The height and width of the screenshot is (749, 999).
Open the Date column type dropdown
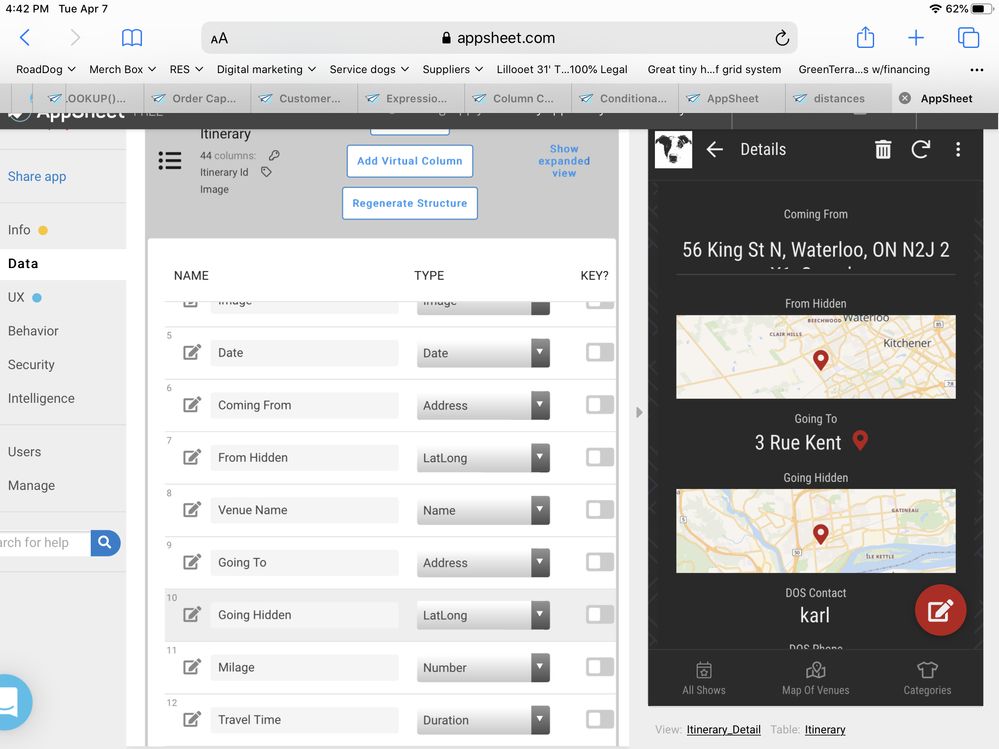(483, 353)
